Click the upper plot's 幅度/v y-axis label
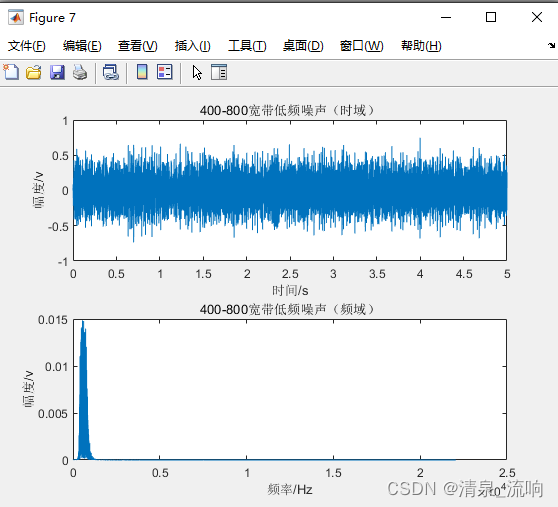Viewport: 558px width, 507px height. (x=39, y=190)
